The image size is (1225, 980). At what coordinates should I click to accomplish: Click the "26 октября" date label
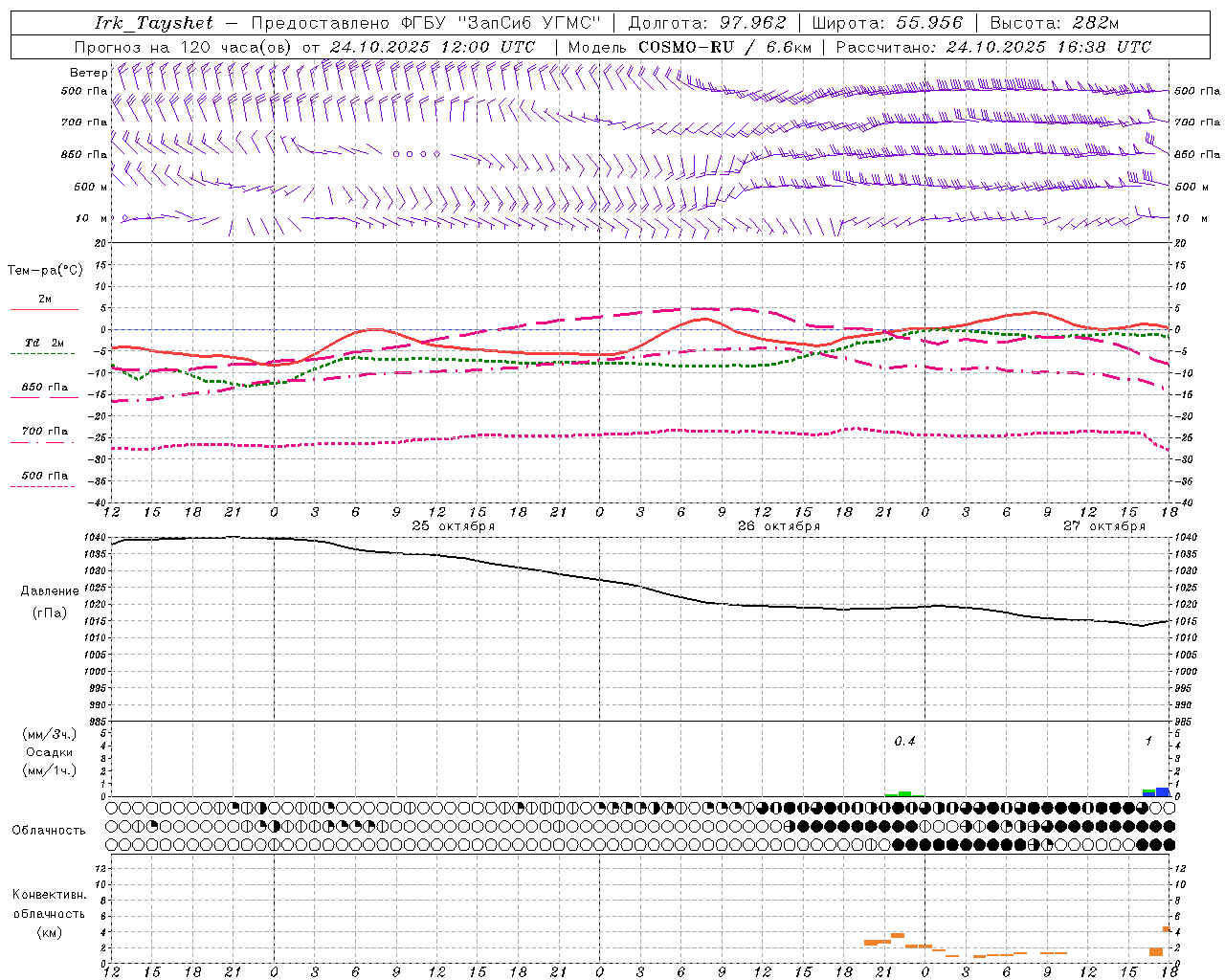(x=779, y=526)
